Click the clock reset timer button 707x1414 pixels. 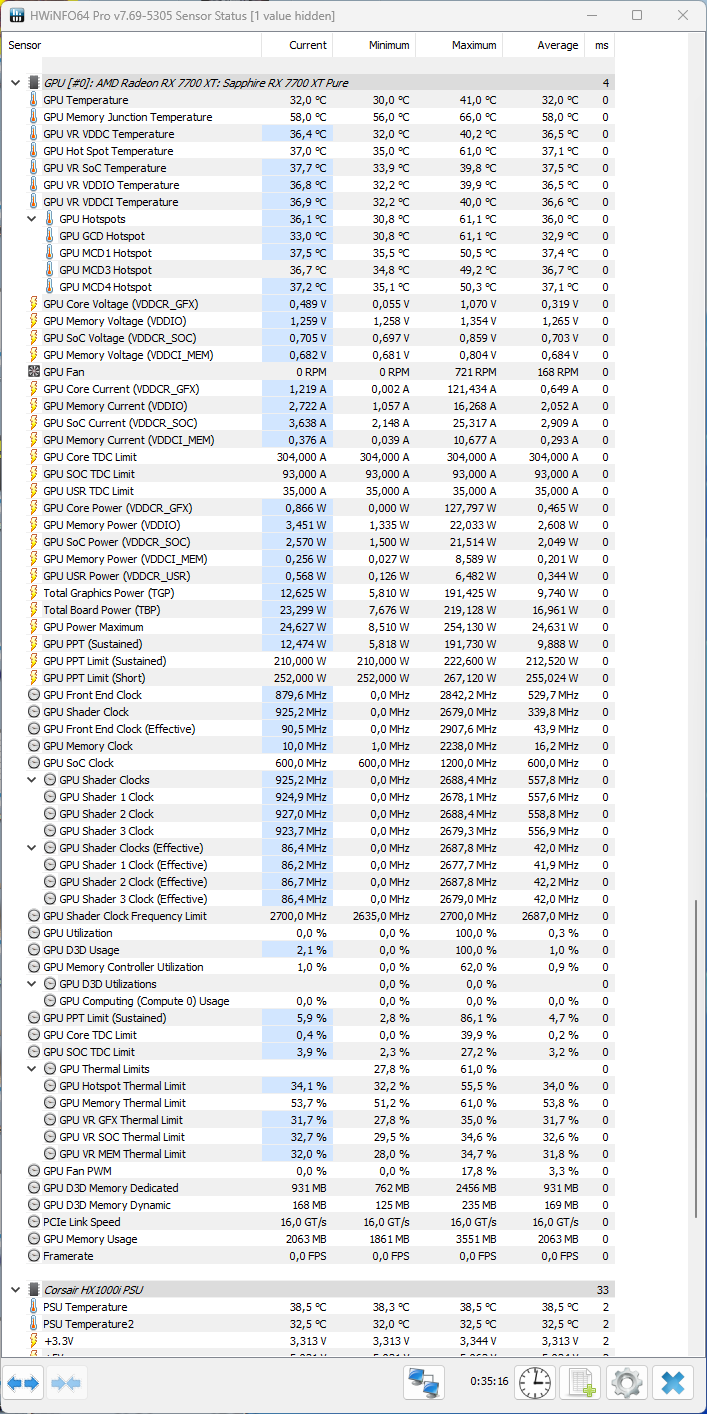coord(535,1384)
